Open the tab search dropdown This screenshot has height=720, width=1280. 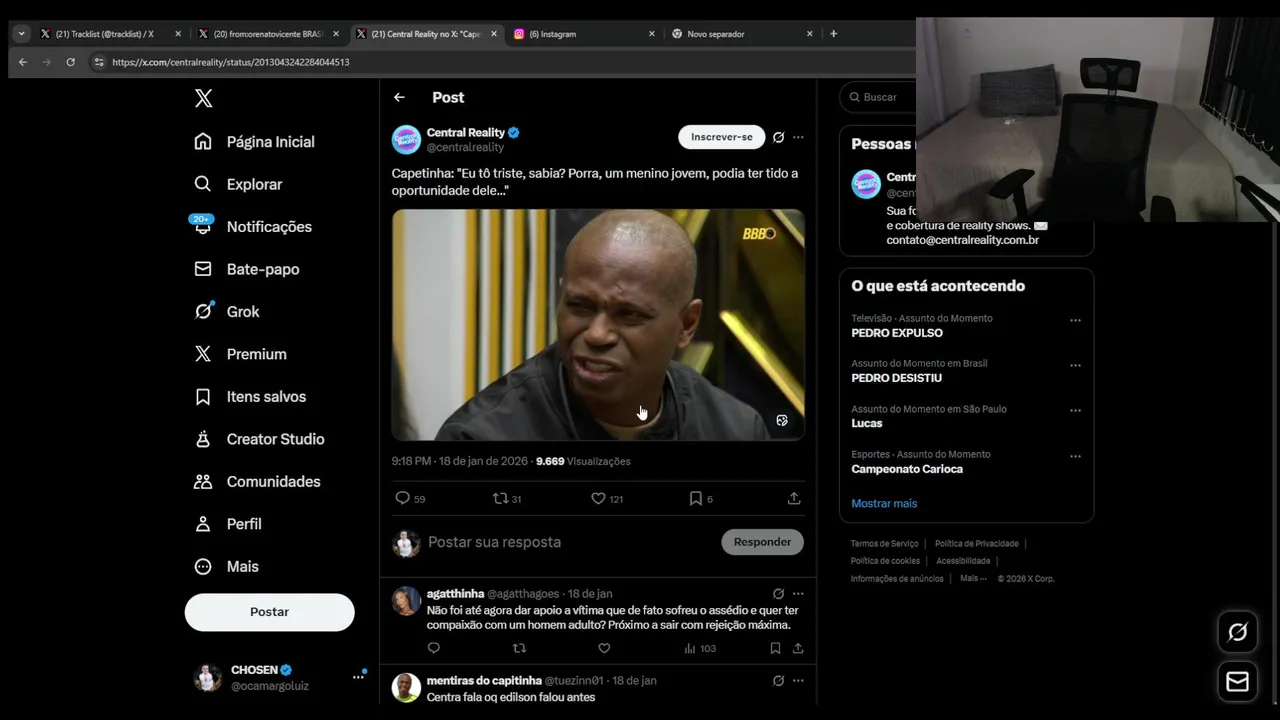coord(21,34)
